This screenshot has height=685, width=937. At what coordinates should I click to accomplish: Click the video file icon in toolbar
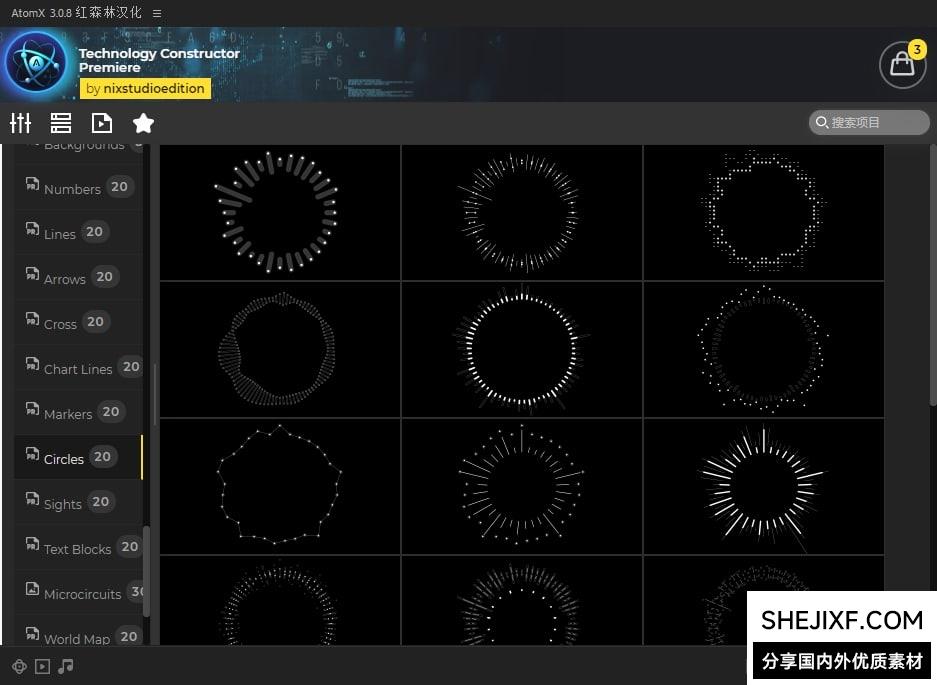pos(102,123)
